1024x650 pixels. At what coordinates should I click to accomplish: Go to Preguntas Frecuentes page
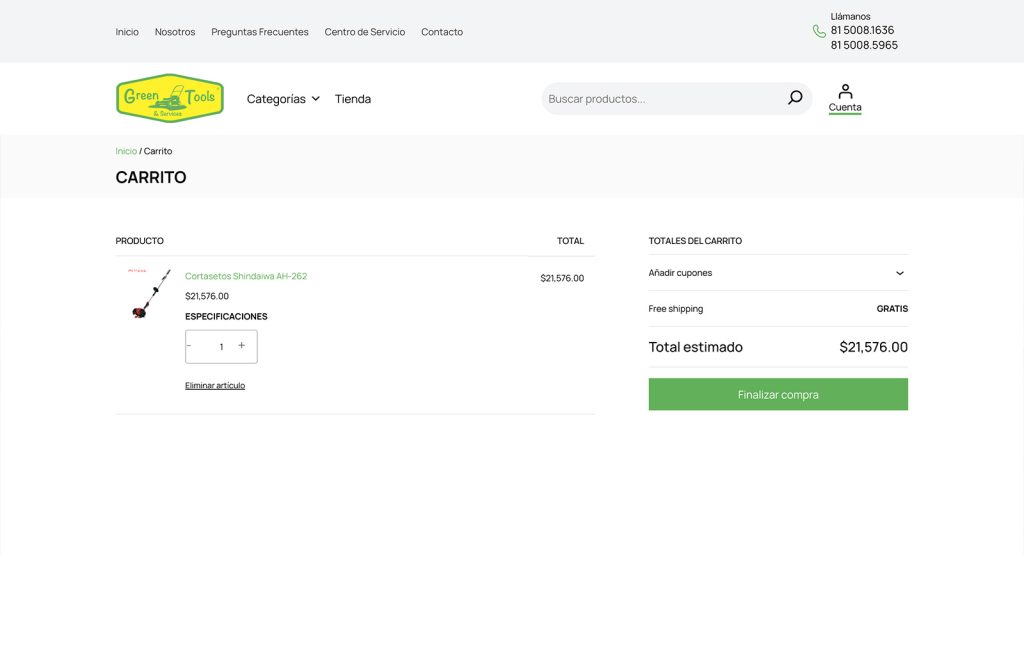pos(259,31)
